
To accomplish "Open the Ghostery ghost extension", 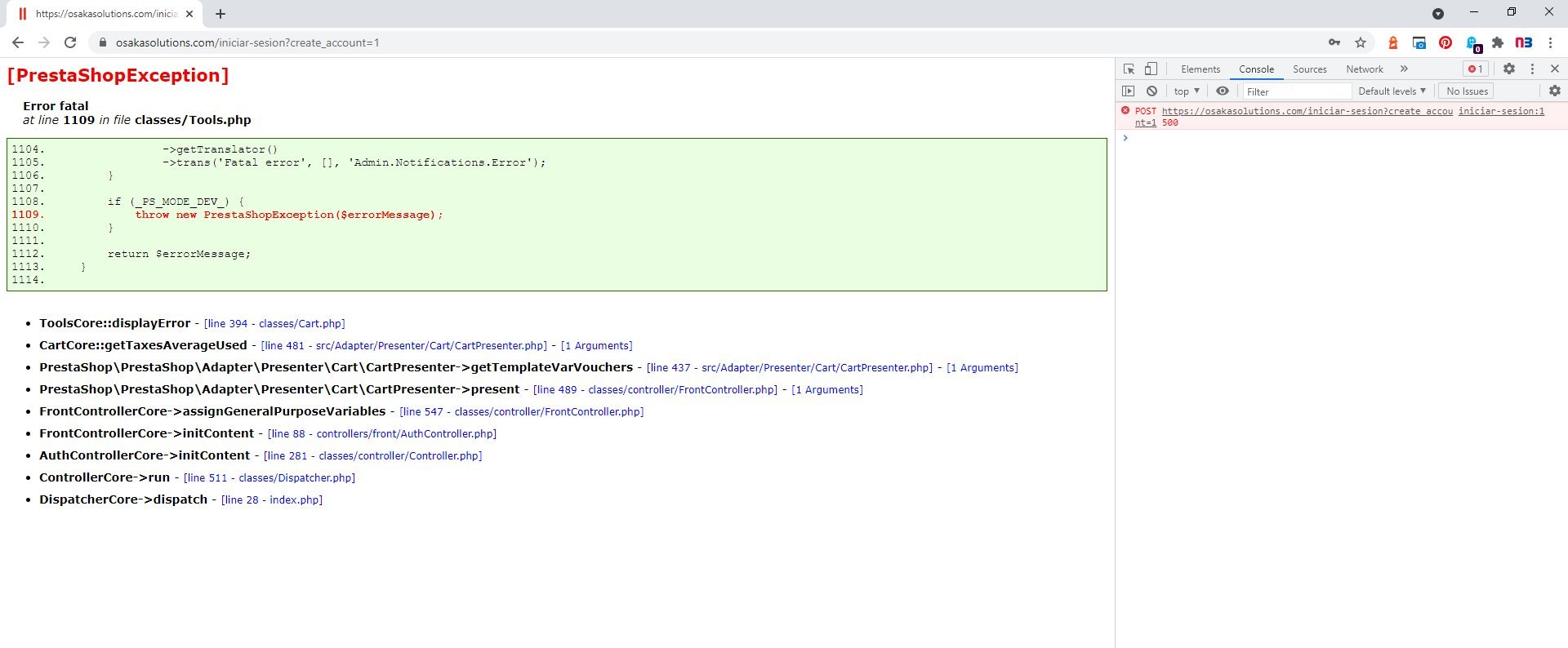I will (x=1472, y=43).
